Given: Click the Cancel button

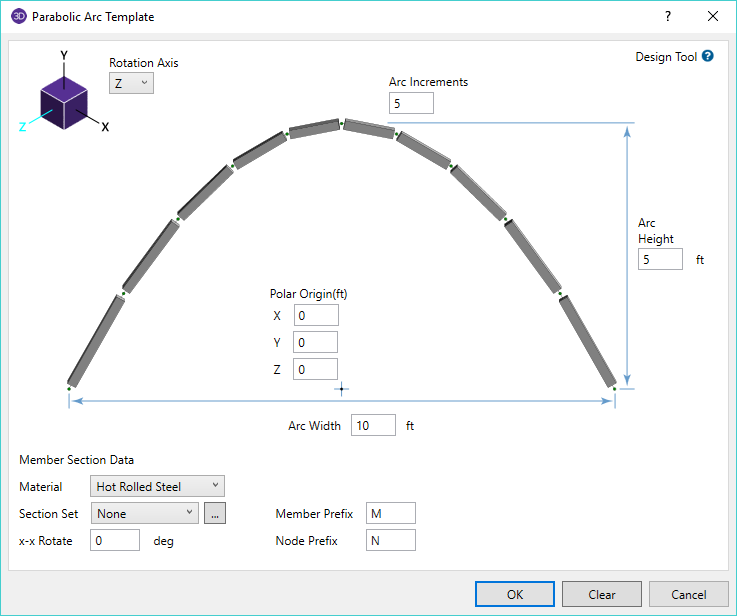Looking at the screenshot, I should (x=688, y=594).
